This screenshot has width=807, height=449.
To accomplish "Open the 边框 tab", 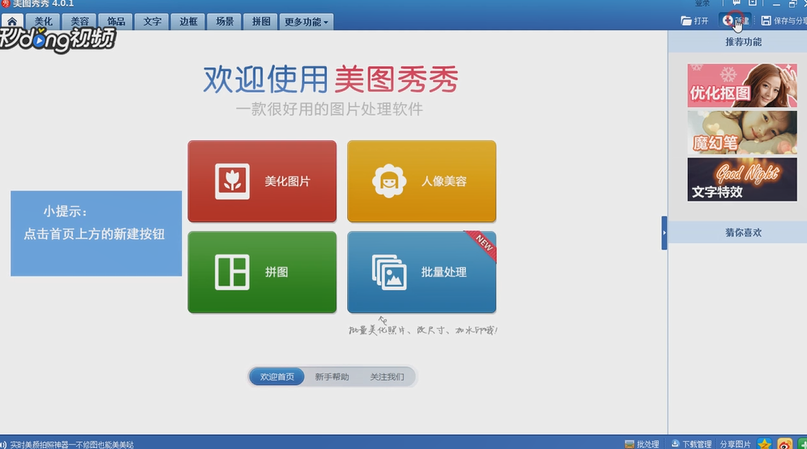I will 188,22.
